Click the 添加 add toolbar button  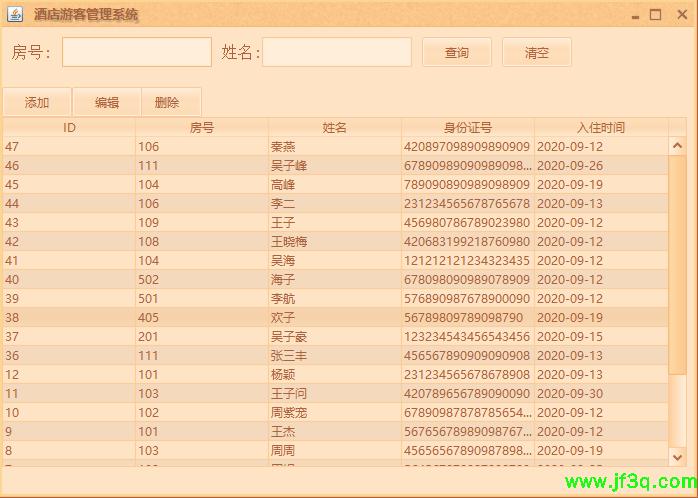pyautogui.click(x=37, y=102)
